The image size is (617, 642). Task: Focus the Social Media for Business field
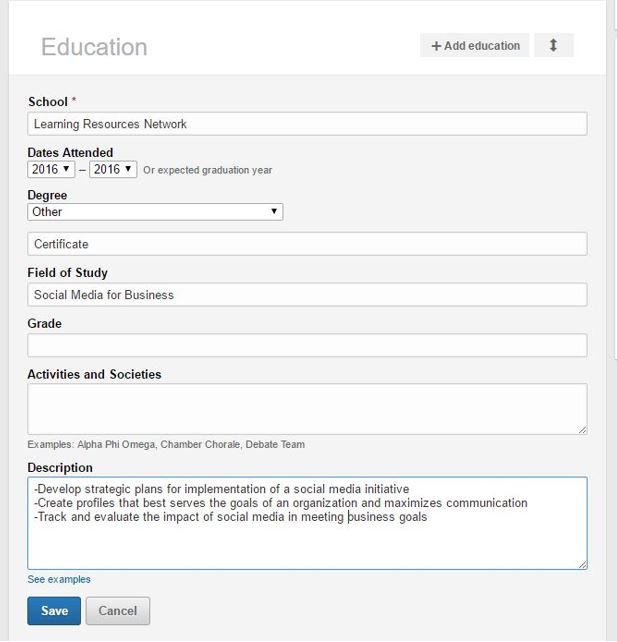click(307, 295)
